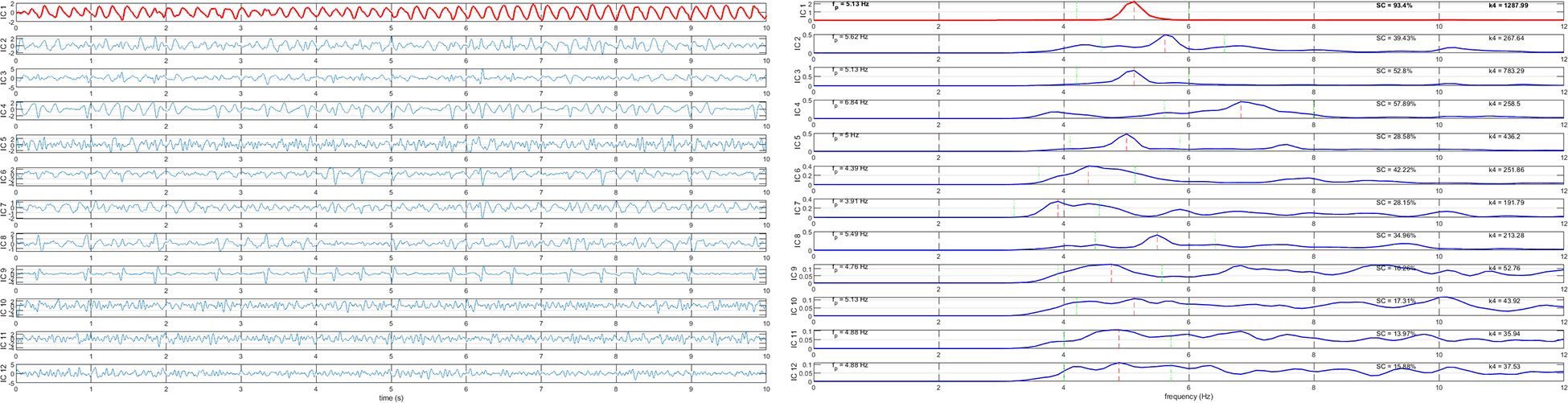
Task: Click the 'fp = 4.76 Hz' peak label
Action: (x=850, y=267)
